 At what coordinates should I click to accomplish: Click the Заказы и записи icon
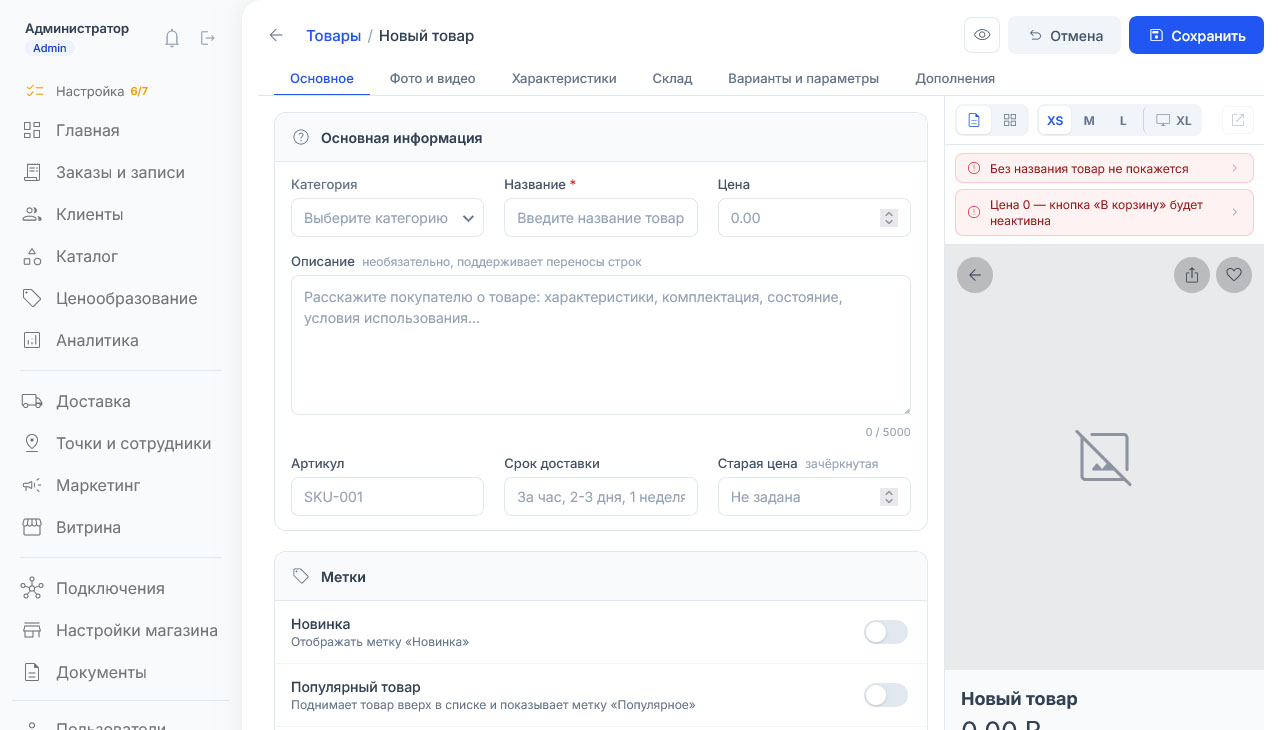pyautogui.click(x=32, y=172)
